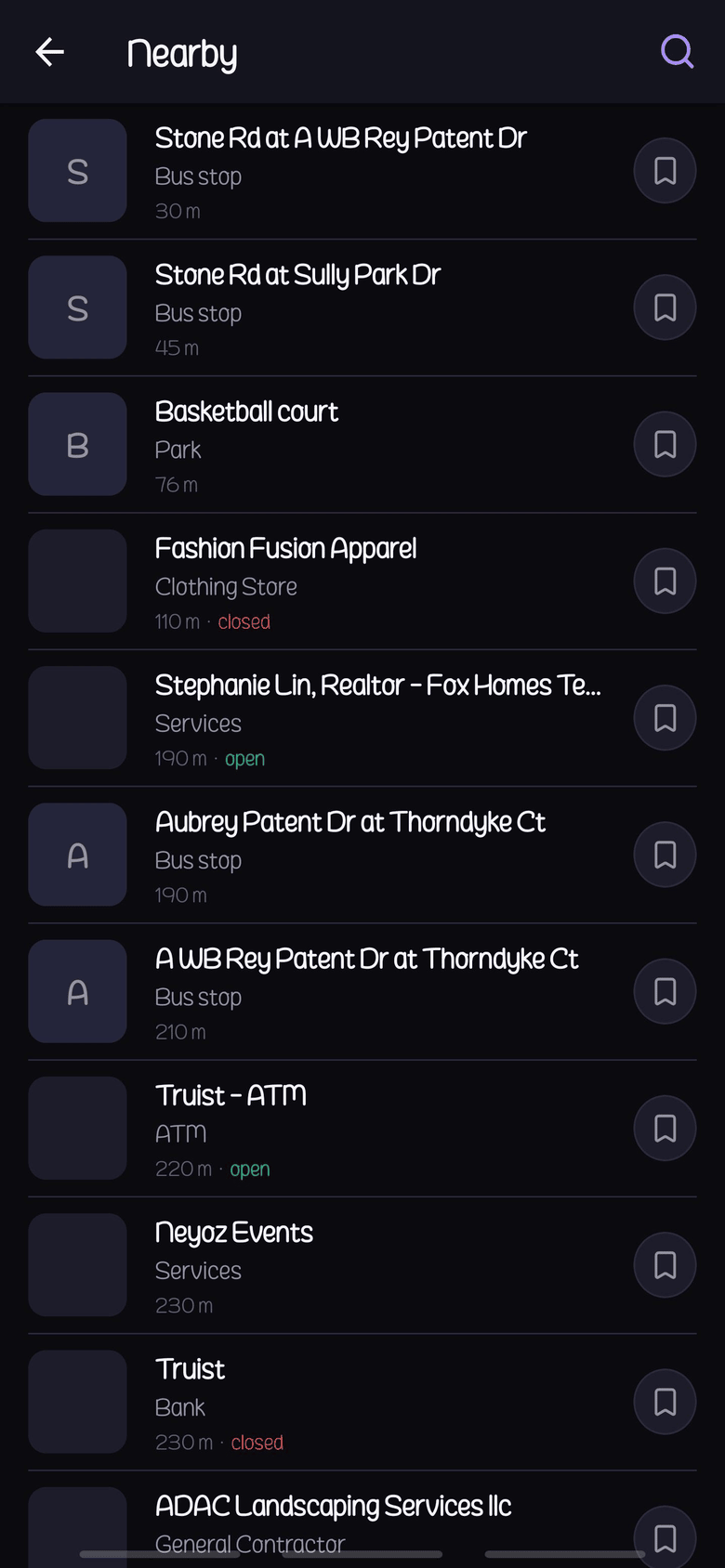725x1568 pixels.
Task: Tap the Fashion Fusion Apparel thumbnail
Action: (x=77, y=581)
